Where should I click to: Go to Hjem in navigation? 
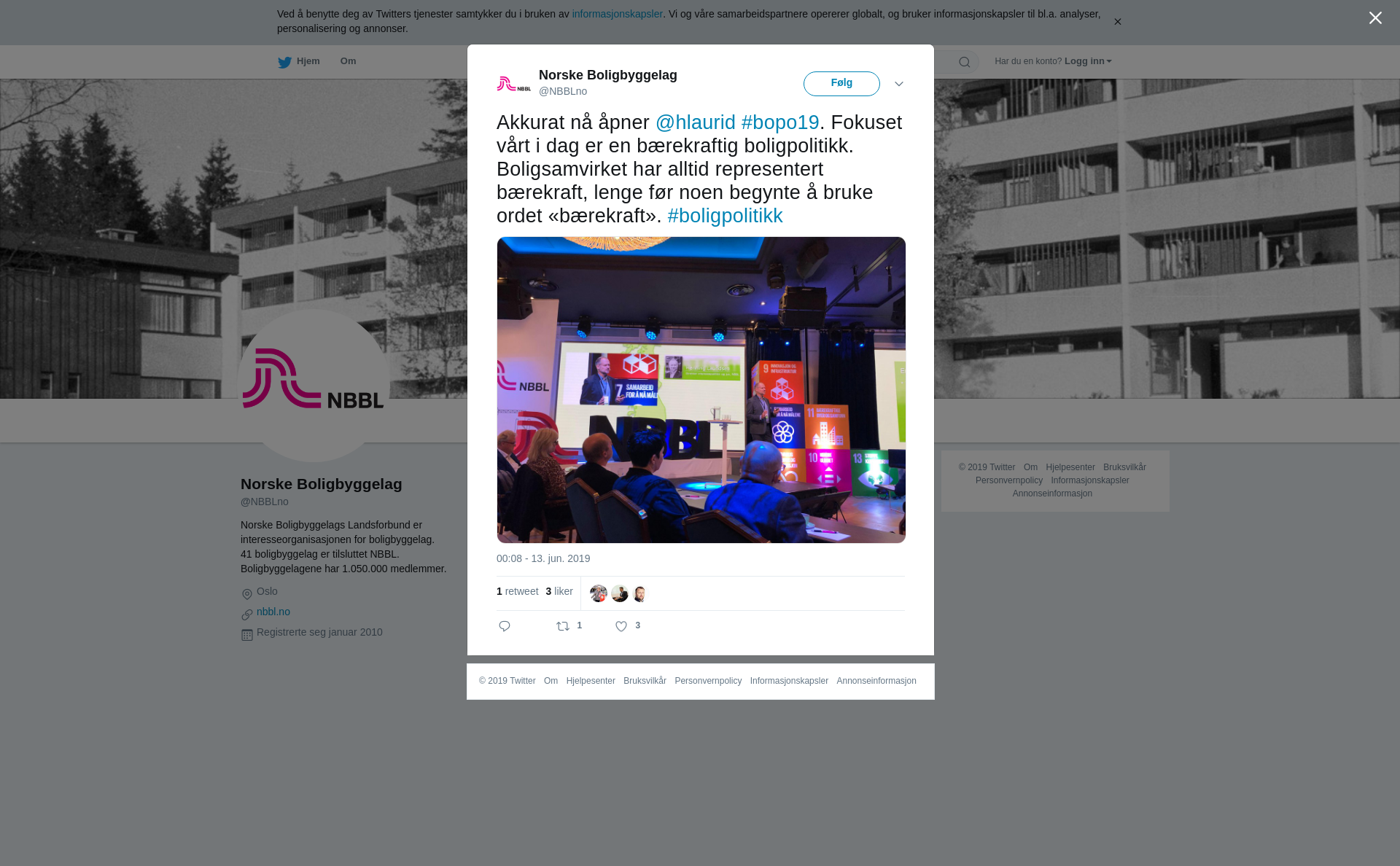(x=308, y=61)
